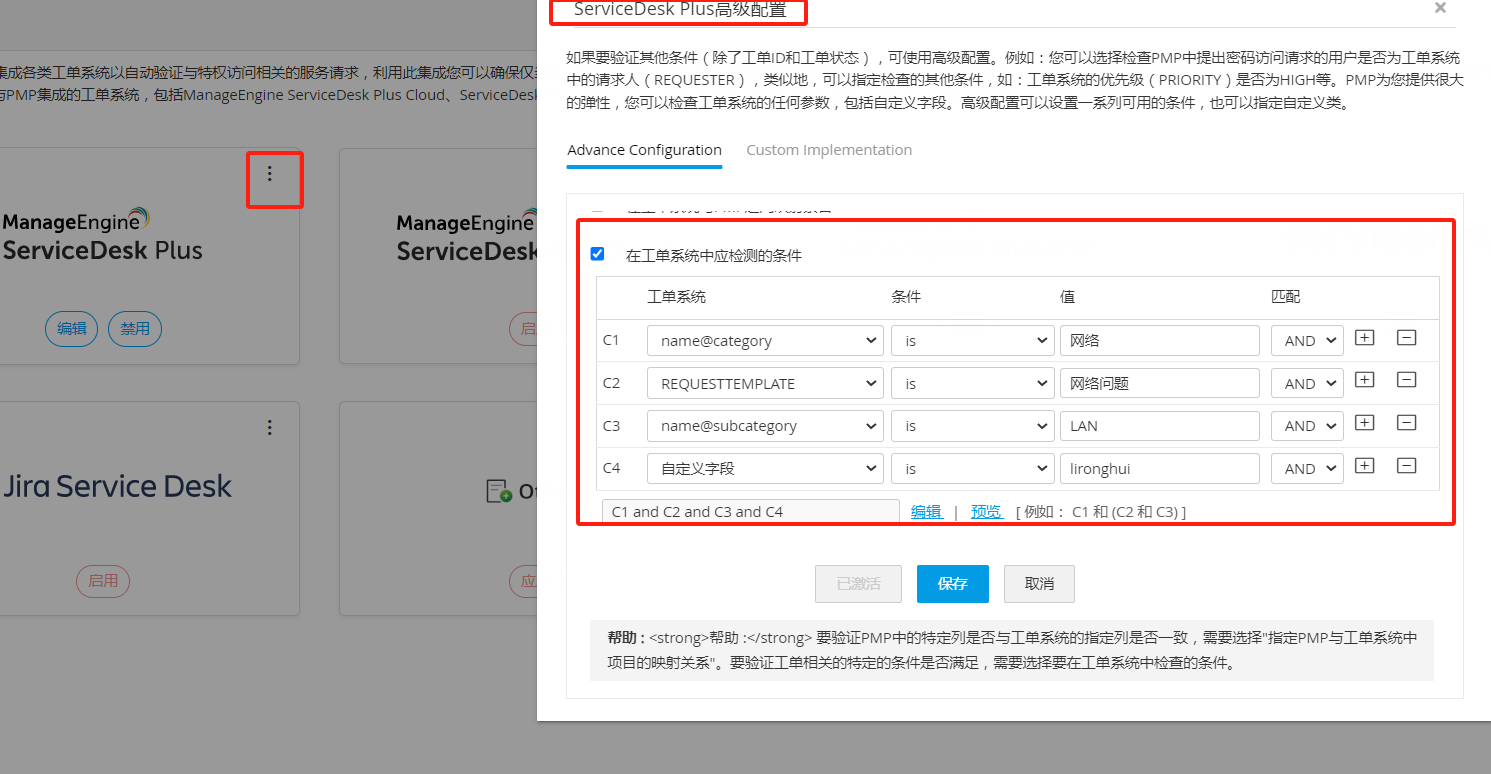The image size is (1491, 774).
Task: Click the 启用 button under Jira Service Desk
Action: pyautogui.click(x=103, y=581)
